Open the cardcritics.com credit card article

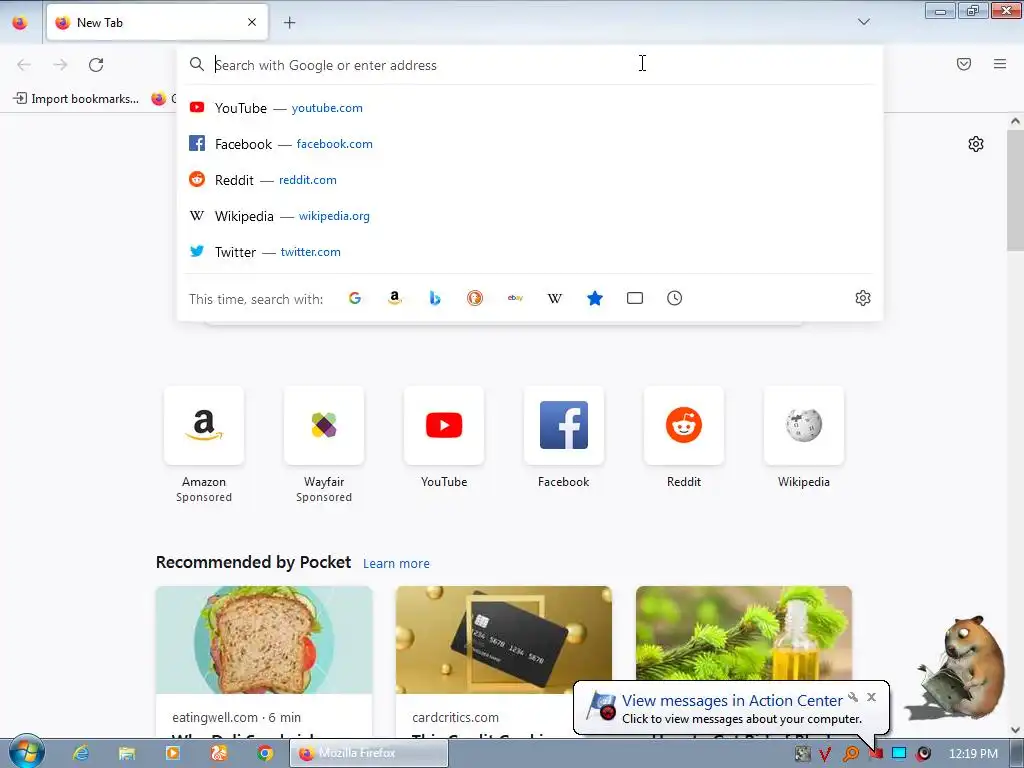point(504,662)
